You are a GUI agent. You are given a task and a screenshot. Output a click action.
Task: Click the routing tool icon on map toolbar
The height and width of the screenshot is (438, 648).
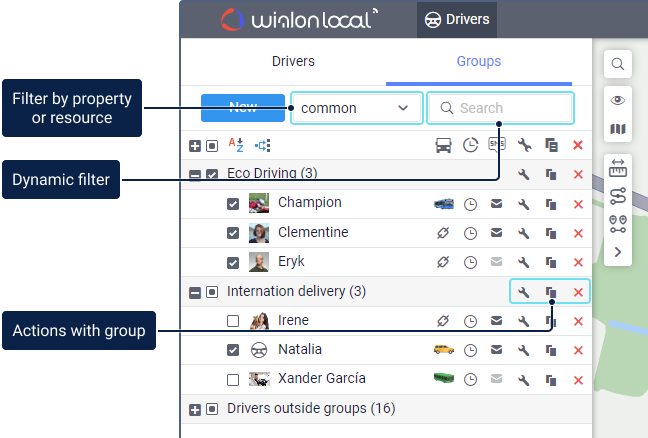618,195
